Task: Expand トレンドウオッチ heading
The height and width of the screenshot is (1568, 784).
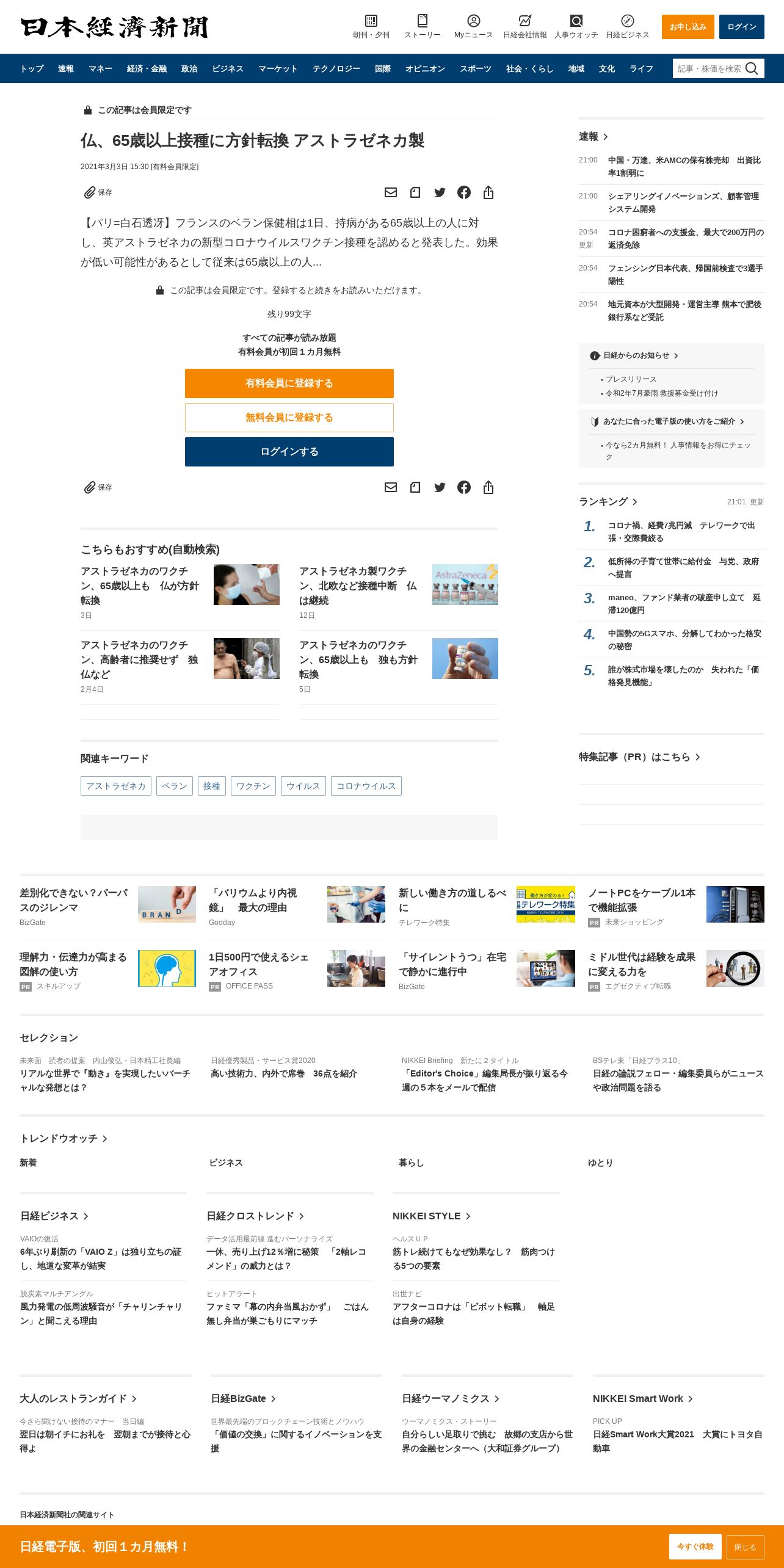Action: (x=64, y=1139)
